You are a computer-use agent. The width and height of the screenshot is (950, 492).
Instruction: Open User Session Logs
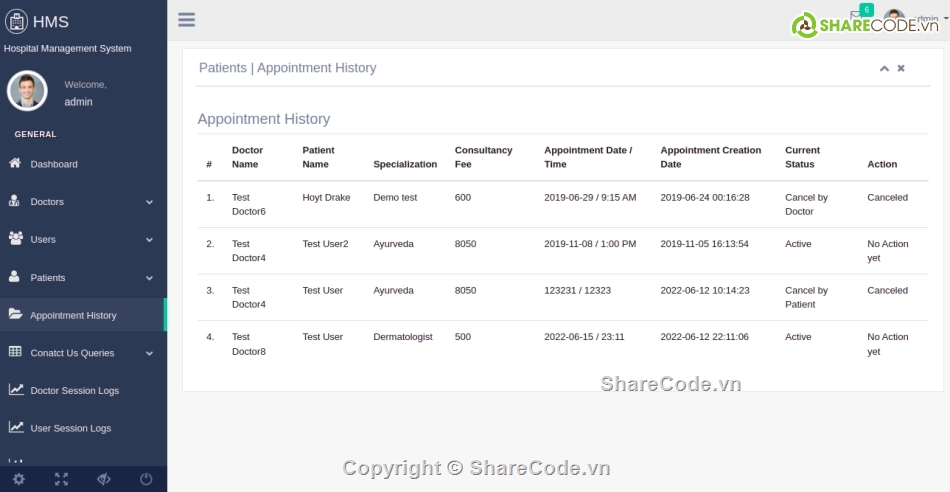click(70, 428)
